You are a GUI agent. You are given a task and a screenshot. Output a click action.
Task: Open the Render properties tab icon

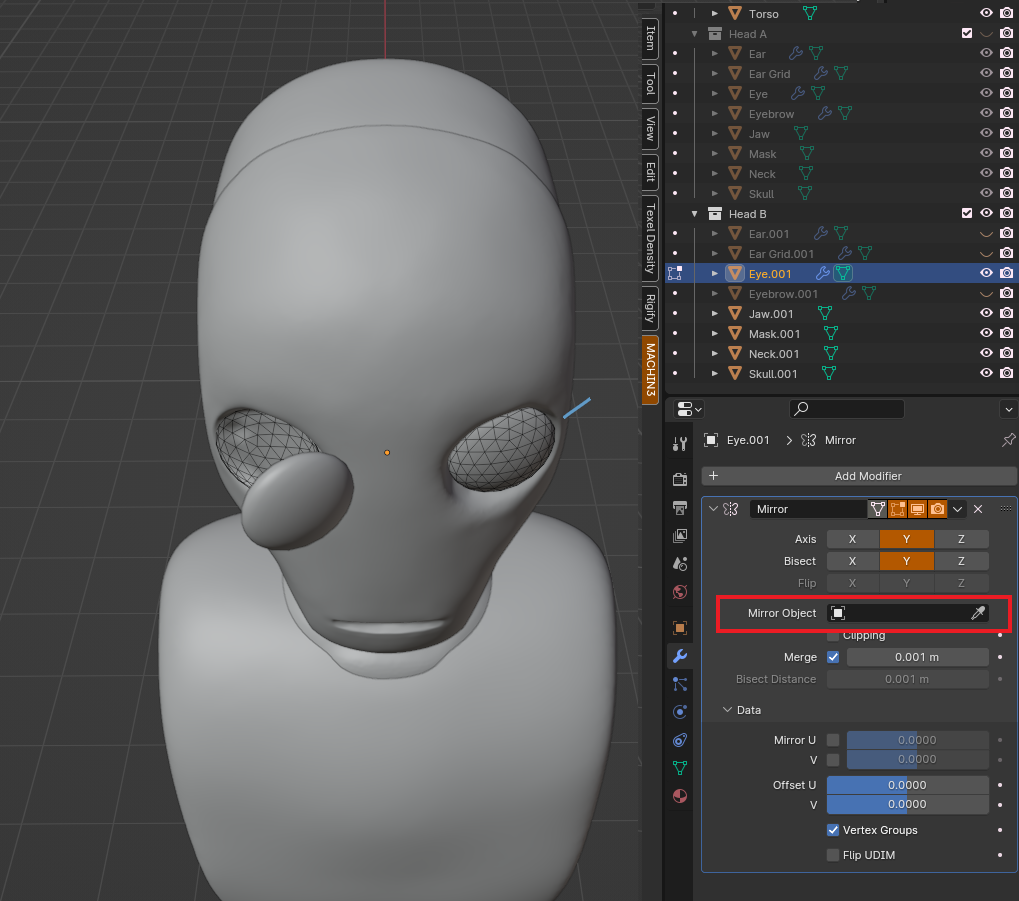pyautogui.click(x=680, y=480)
